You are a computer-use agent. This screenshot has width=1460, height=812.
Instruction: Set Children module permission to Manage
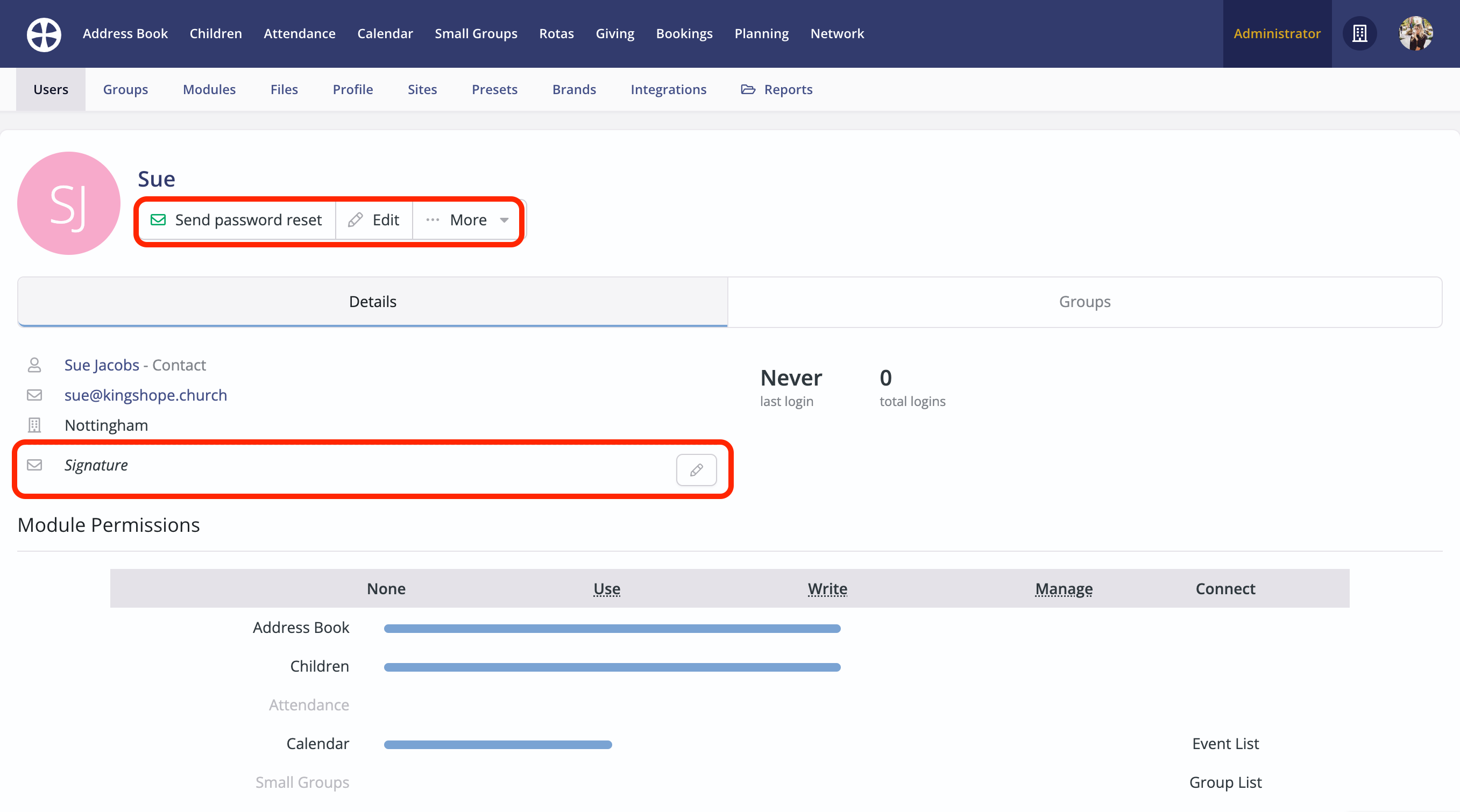pyautogui.click(x=1064, y=666)
